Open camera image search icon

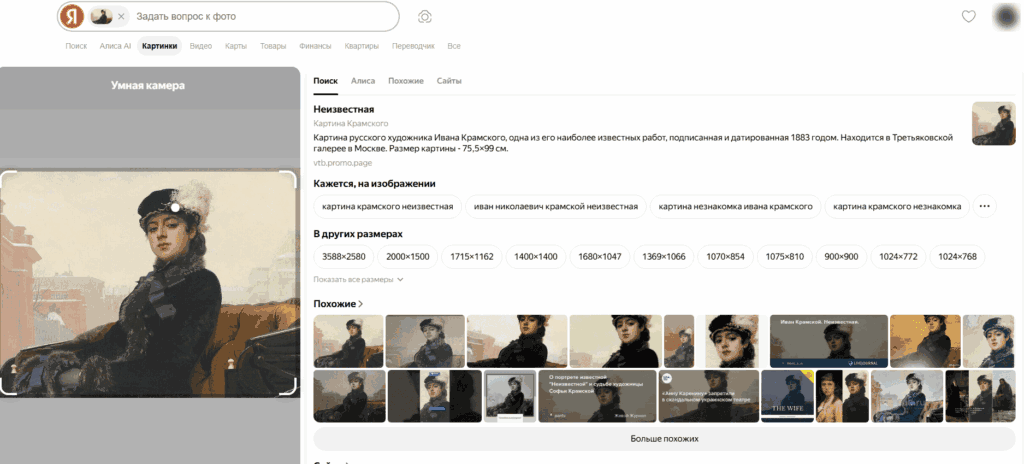(x=424, y=16)
